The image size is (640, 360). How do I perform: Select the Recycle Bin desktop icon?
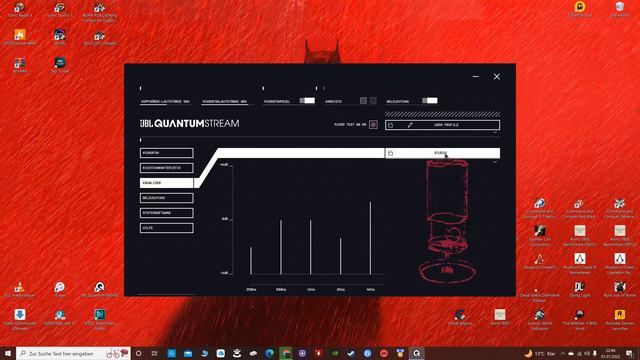coord(620,10)
